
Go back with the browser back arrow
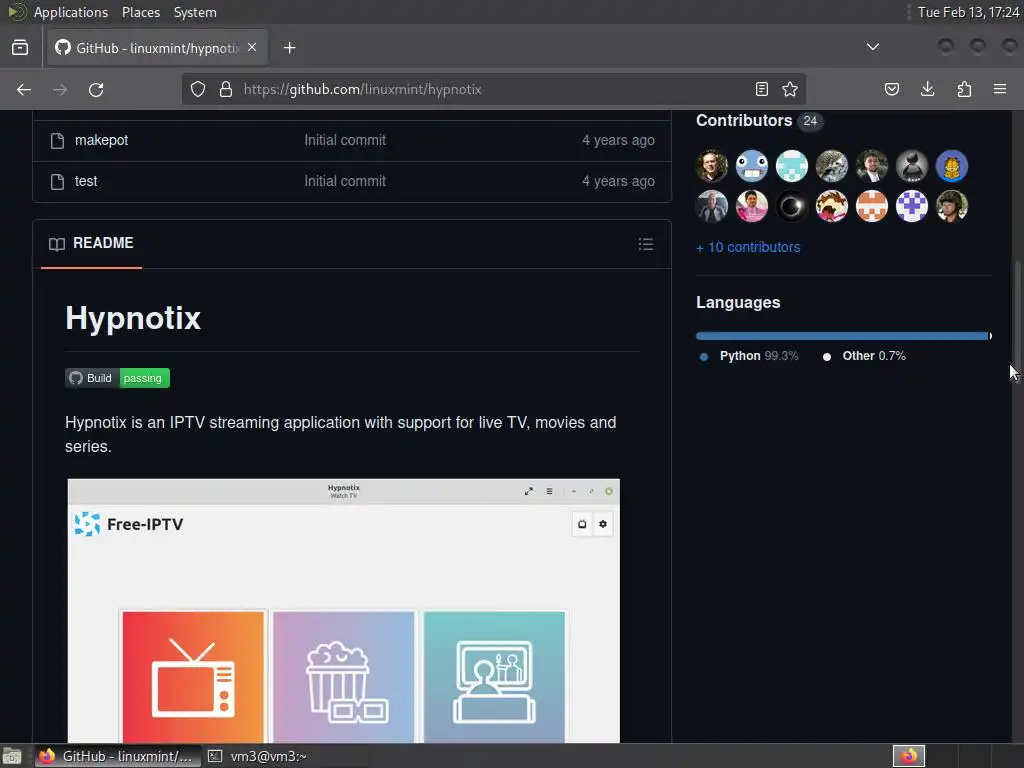click(x=24, y=89)
